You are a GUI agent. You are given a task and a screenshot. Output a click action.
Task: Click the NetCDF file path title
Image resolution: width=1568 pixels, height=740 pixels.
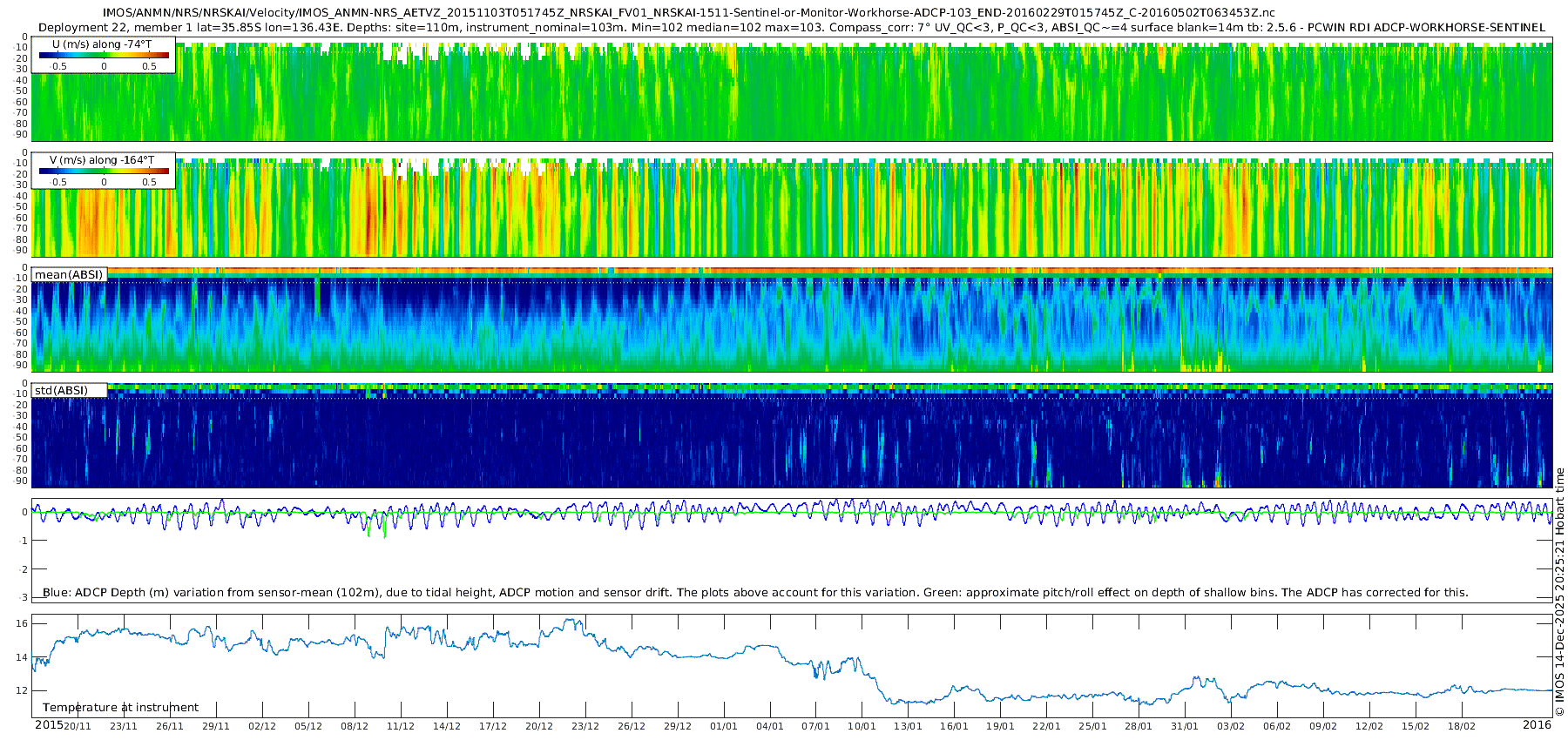(688, 12)
